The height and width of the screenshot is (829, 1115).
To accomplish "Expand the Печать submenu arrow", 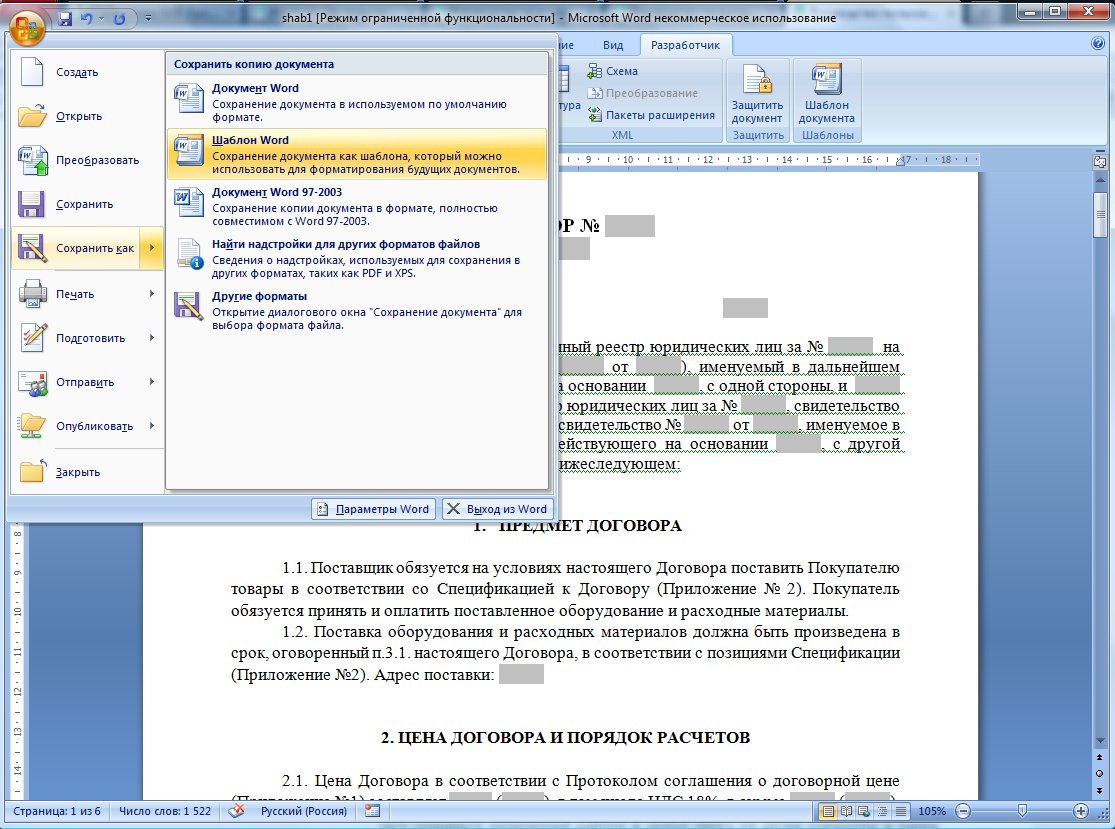I will 151,294.
